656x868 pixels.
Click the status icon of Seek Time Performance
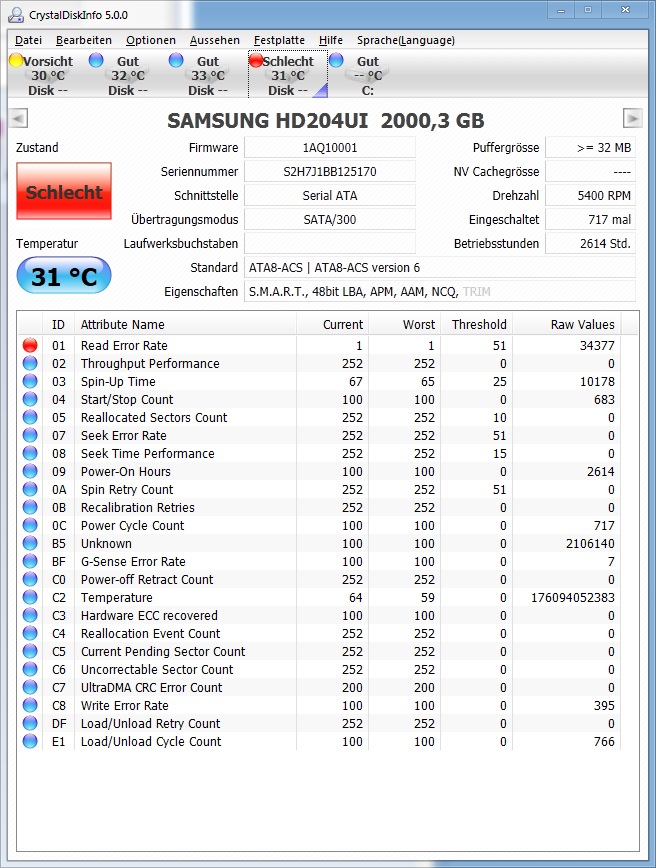click(30, 453)
